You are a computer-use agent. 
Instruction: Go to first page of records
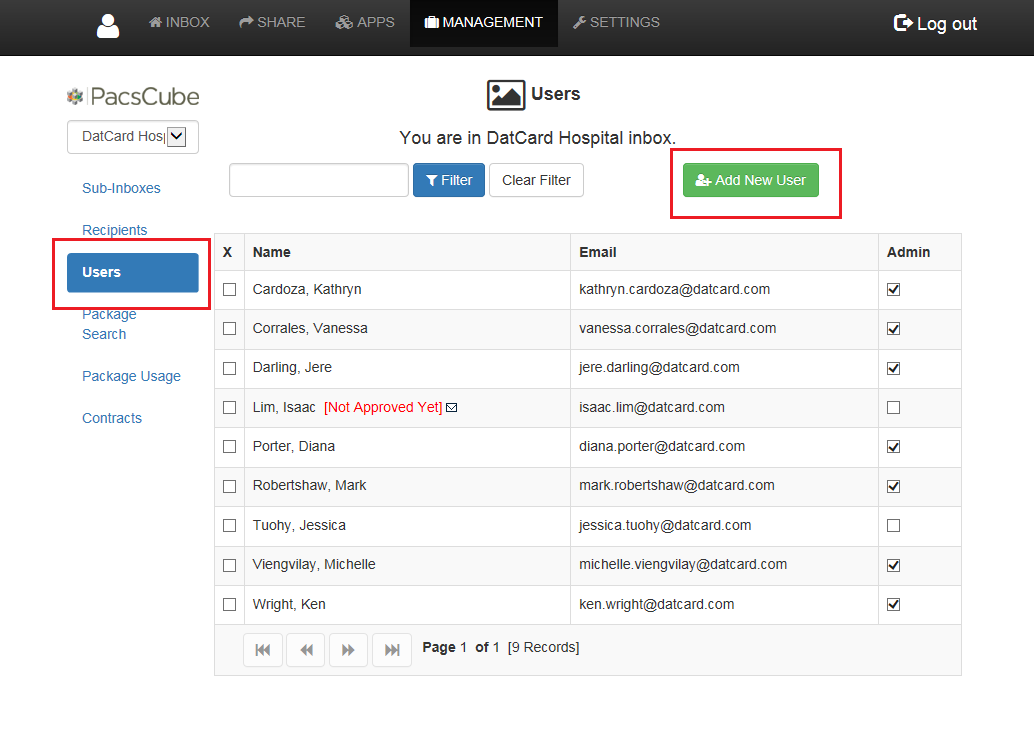(262, 650)
